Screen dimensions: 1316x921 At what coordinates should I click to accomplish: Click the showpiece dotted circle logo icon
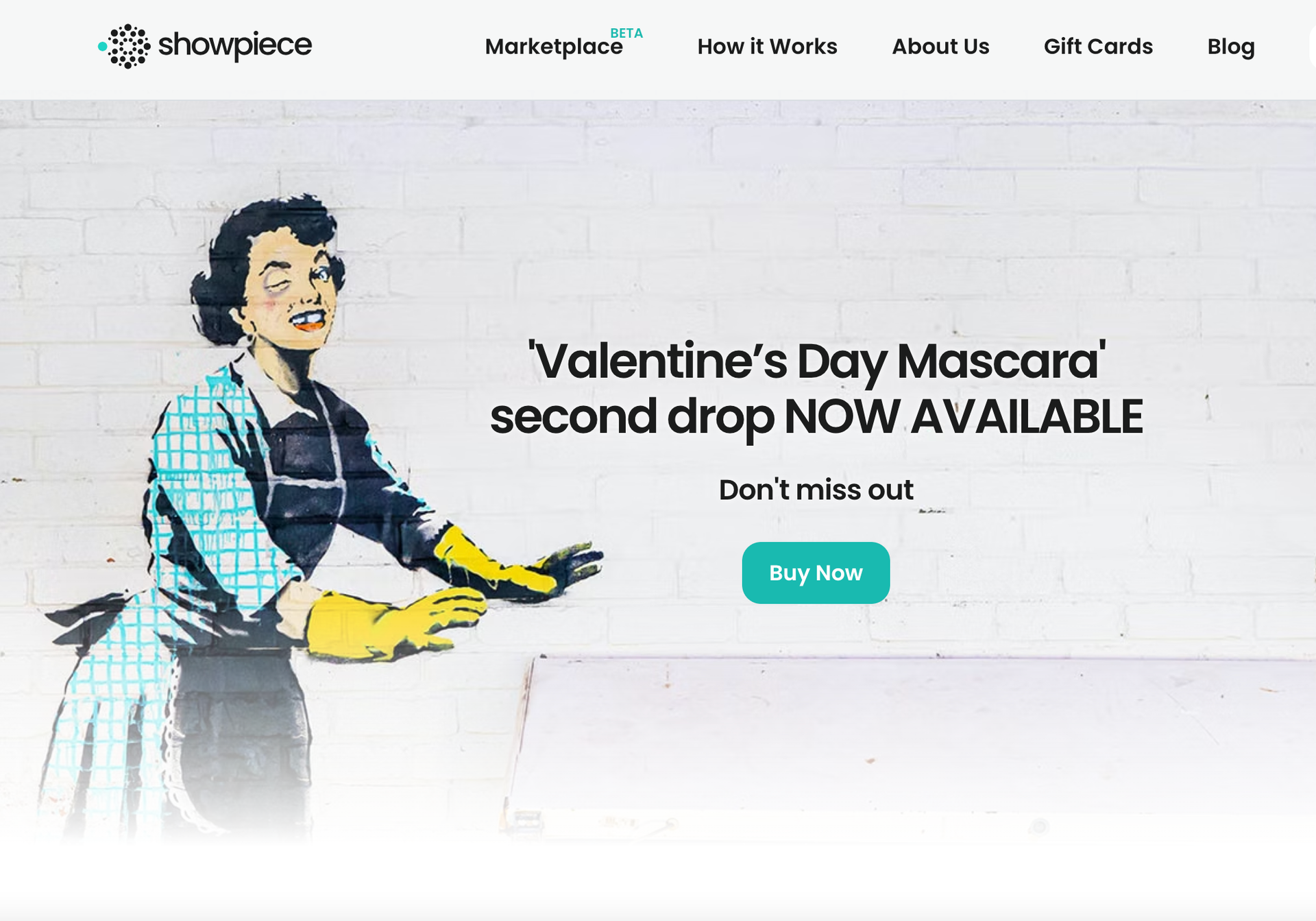point(125,46)
